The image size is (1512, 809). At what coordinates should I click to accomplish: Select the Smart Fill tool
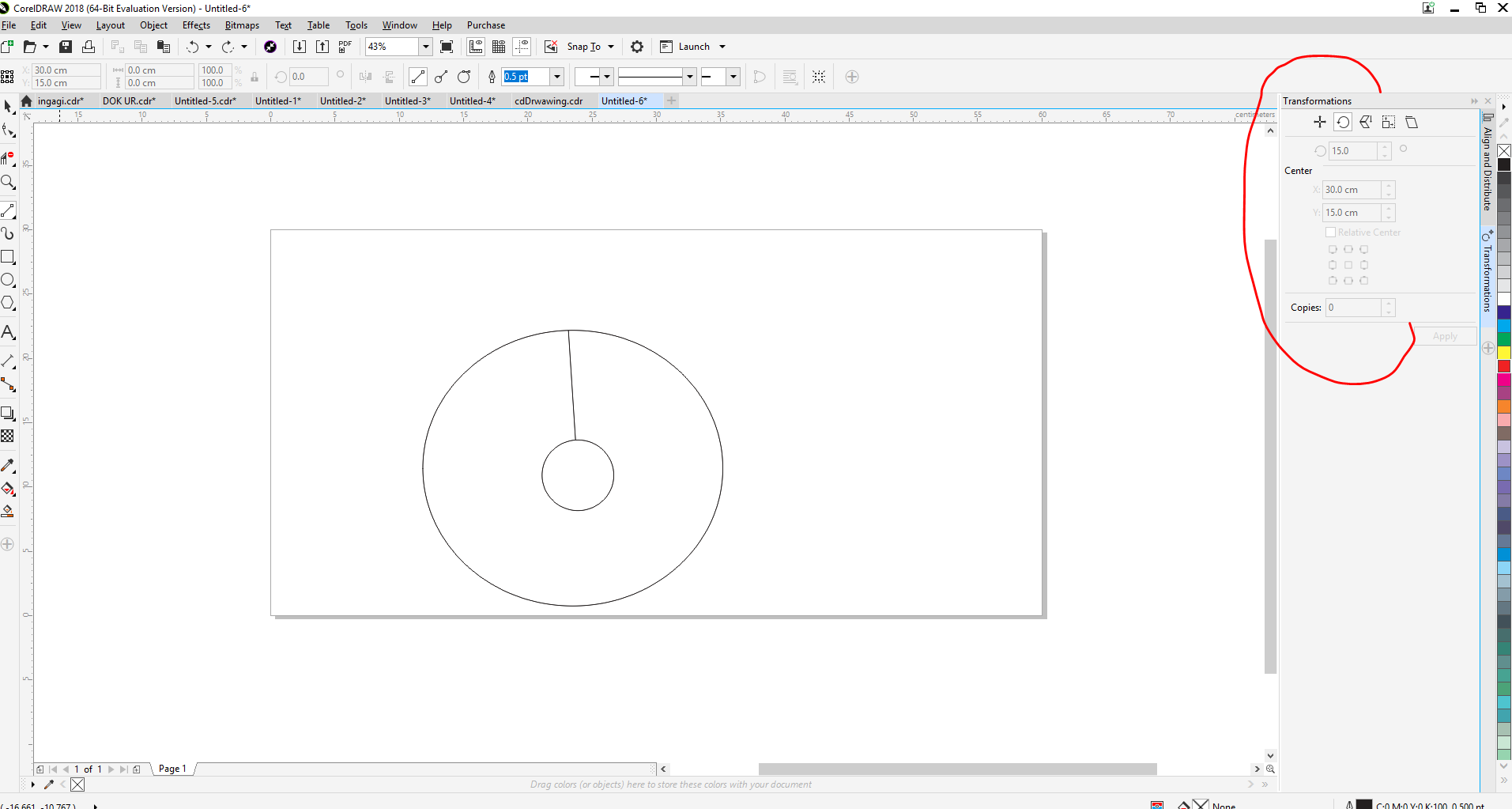pyautogui.click(x=8, y=512)
